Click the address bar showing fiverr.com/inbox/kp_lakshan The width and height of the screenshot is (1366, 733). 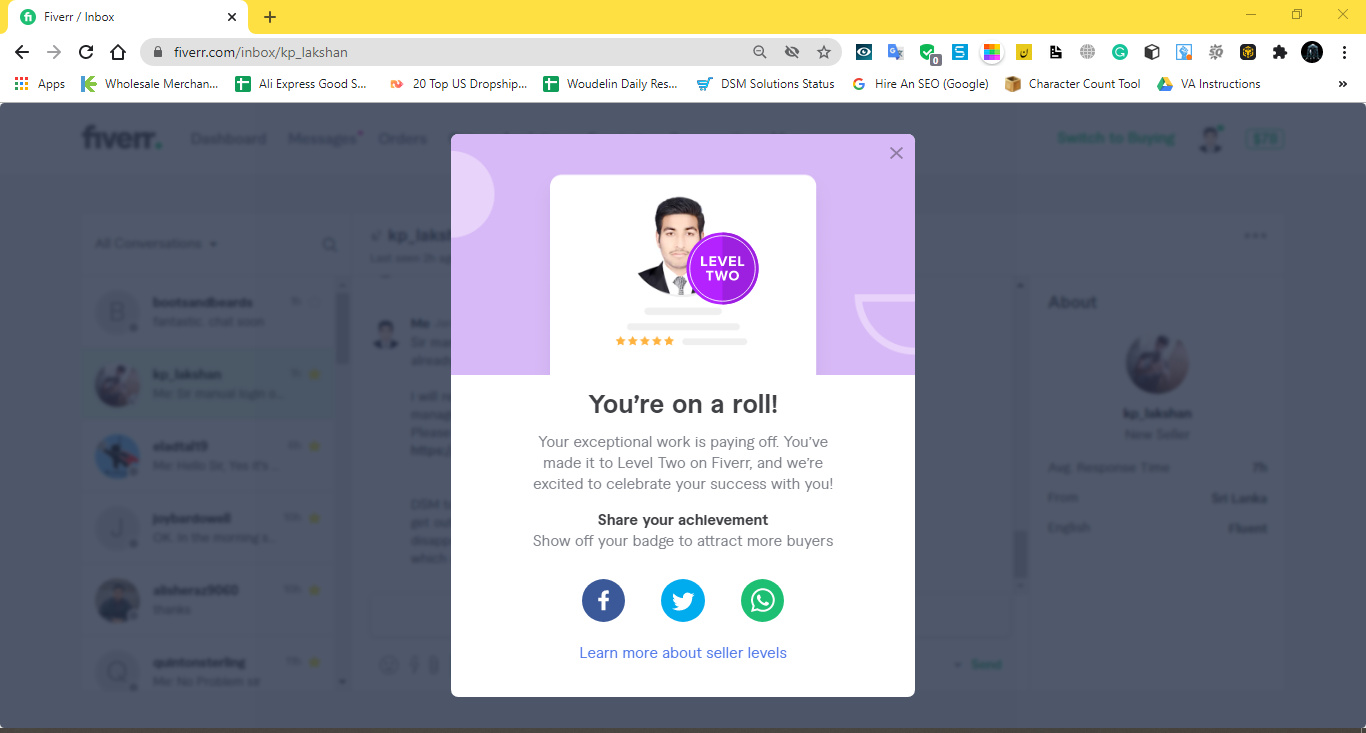coord(491,52)
